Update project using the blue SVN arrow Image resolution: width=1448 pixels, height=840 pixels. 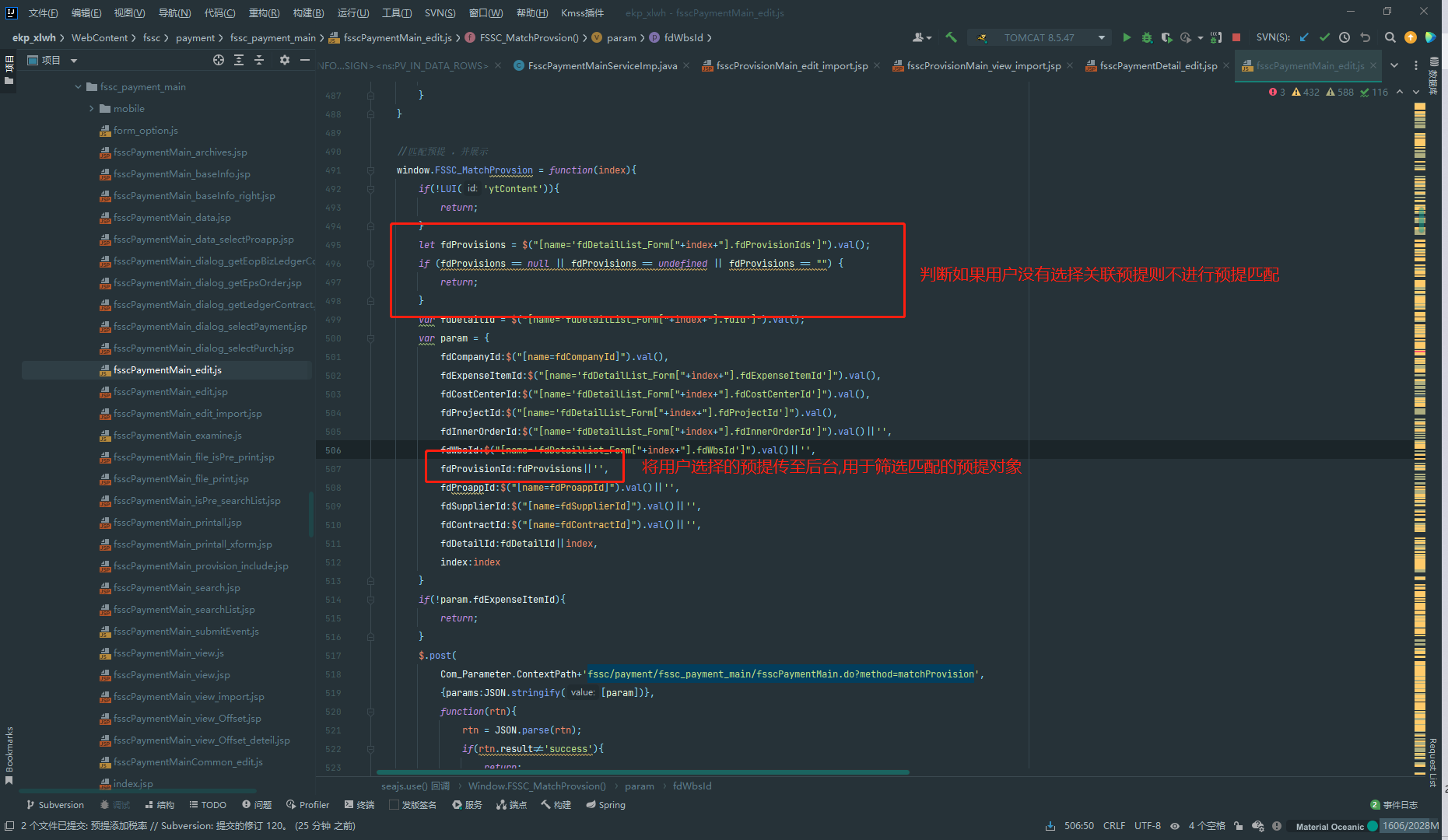(x=1304, y=37)
